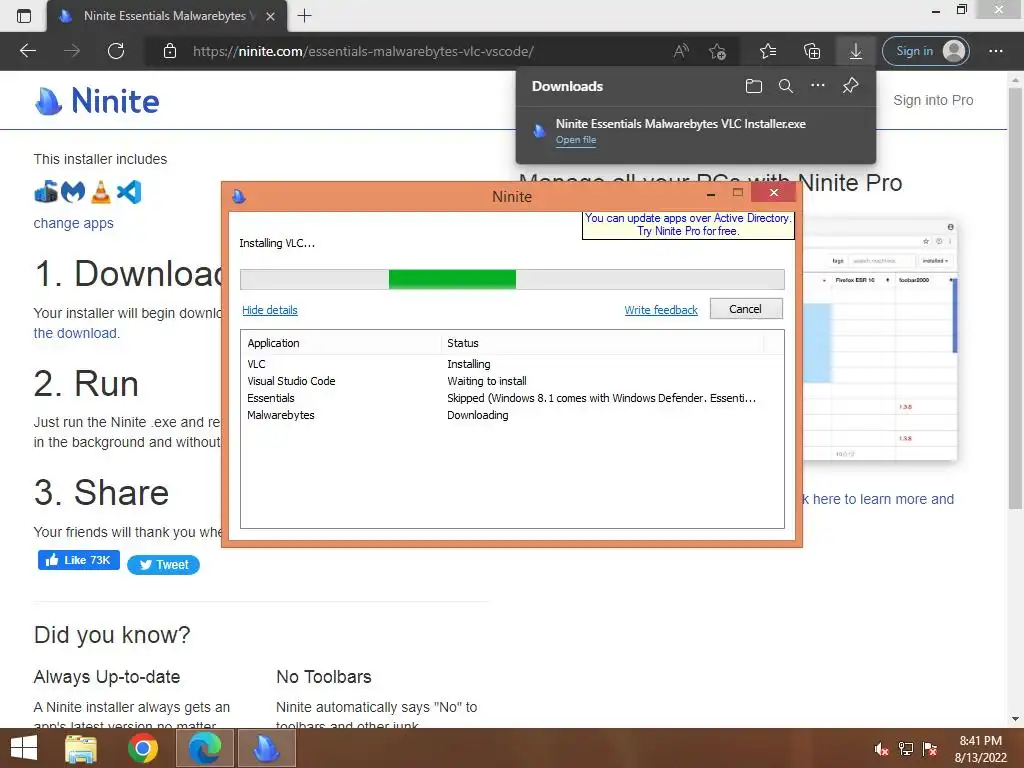Open more options in Downloads panel
Viewport: 1024px width, 768px height.
818,86
